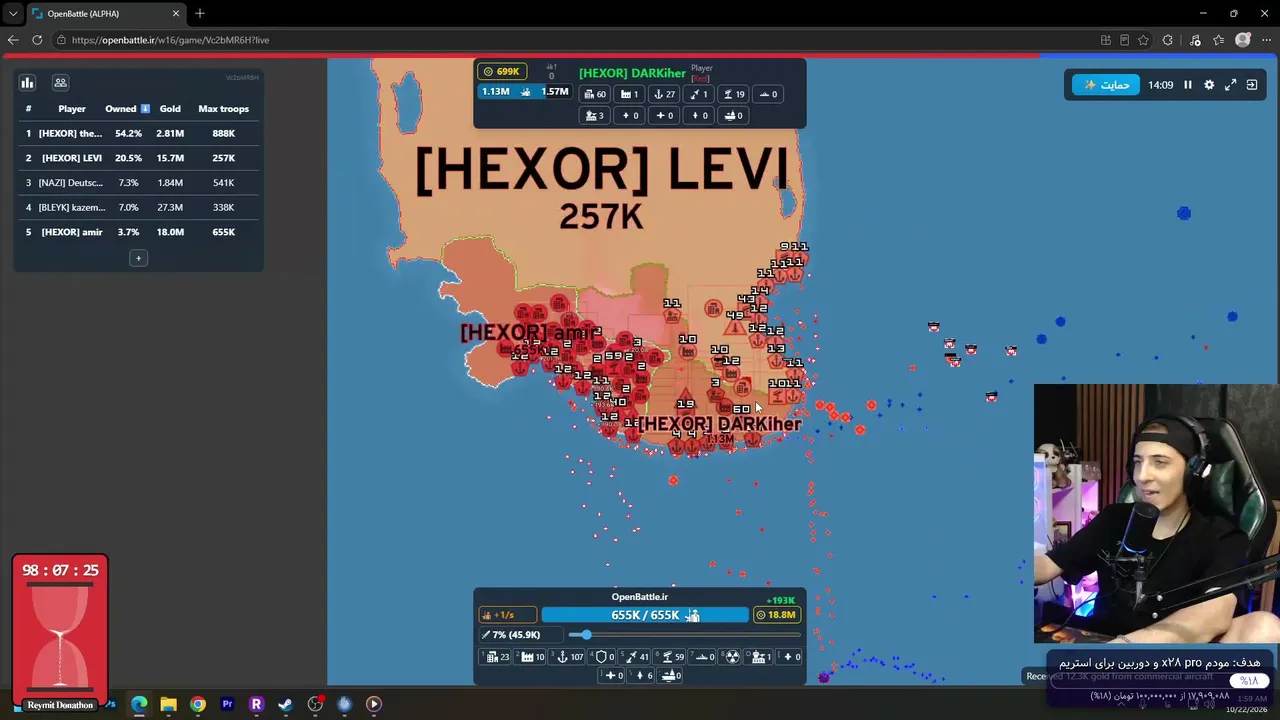This screenshot has width=1280, height=720.
Task: Open the game settings gear icon
Action: pos(1209,85)
